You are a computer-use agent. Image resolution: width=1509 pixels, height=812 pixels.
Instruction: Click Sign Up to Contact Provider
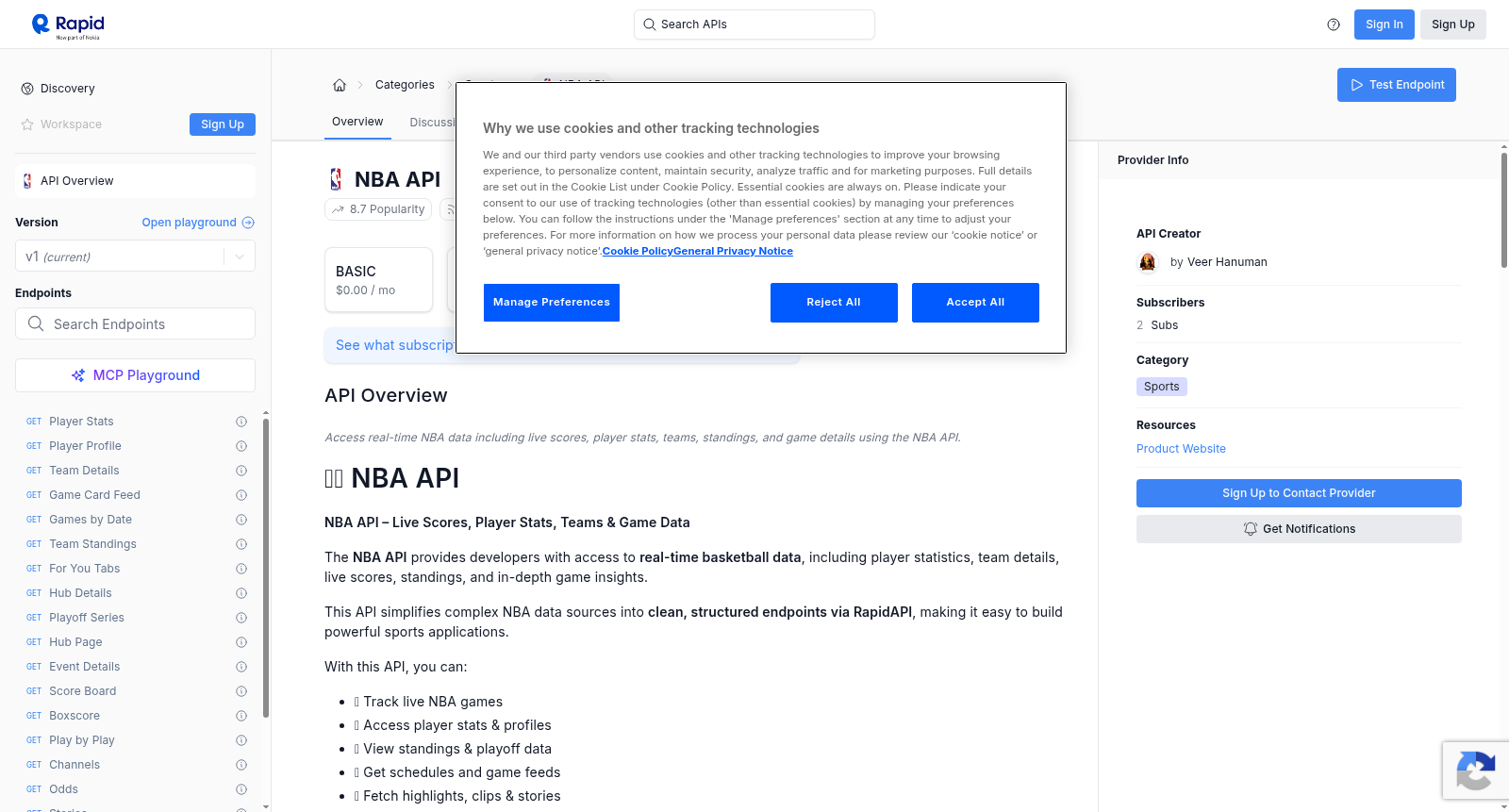pyautogui.click(x=1299, y=493)
